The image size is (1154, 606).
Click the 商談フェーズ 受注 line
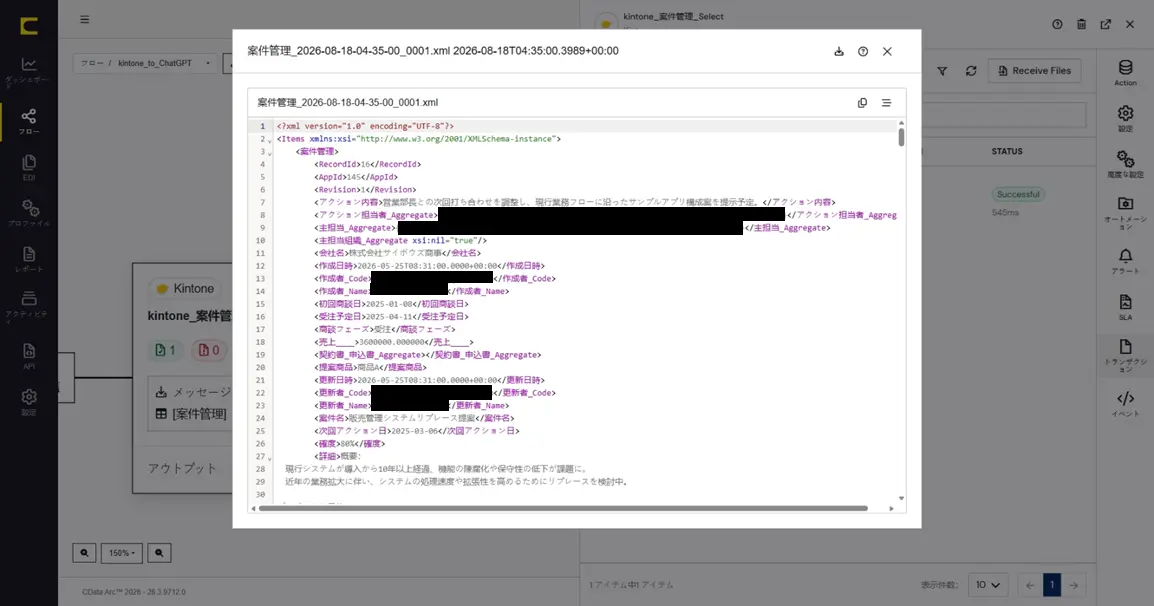point(385,329)
